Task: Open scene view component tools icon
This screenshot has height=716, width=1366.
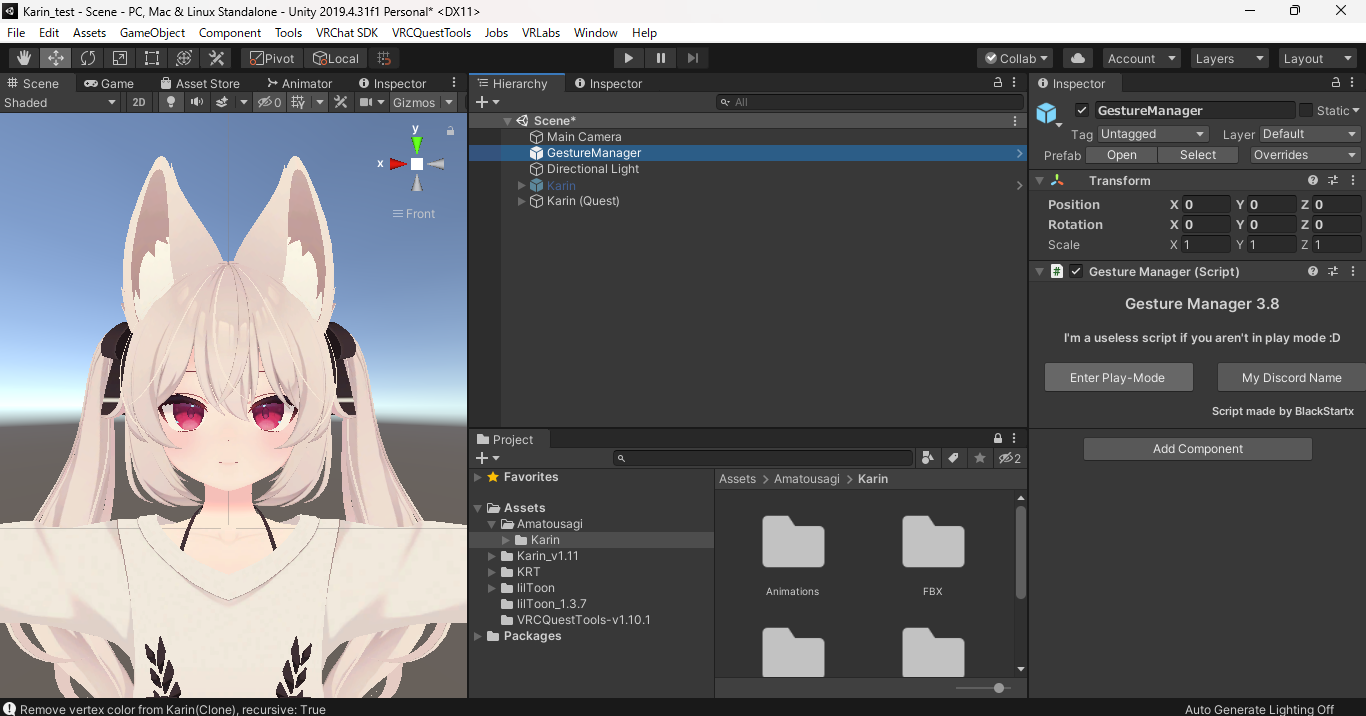Action: [x=341, y=102]
